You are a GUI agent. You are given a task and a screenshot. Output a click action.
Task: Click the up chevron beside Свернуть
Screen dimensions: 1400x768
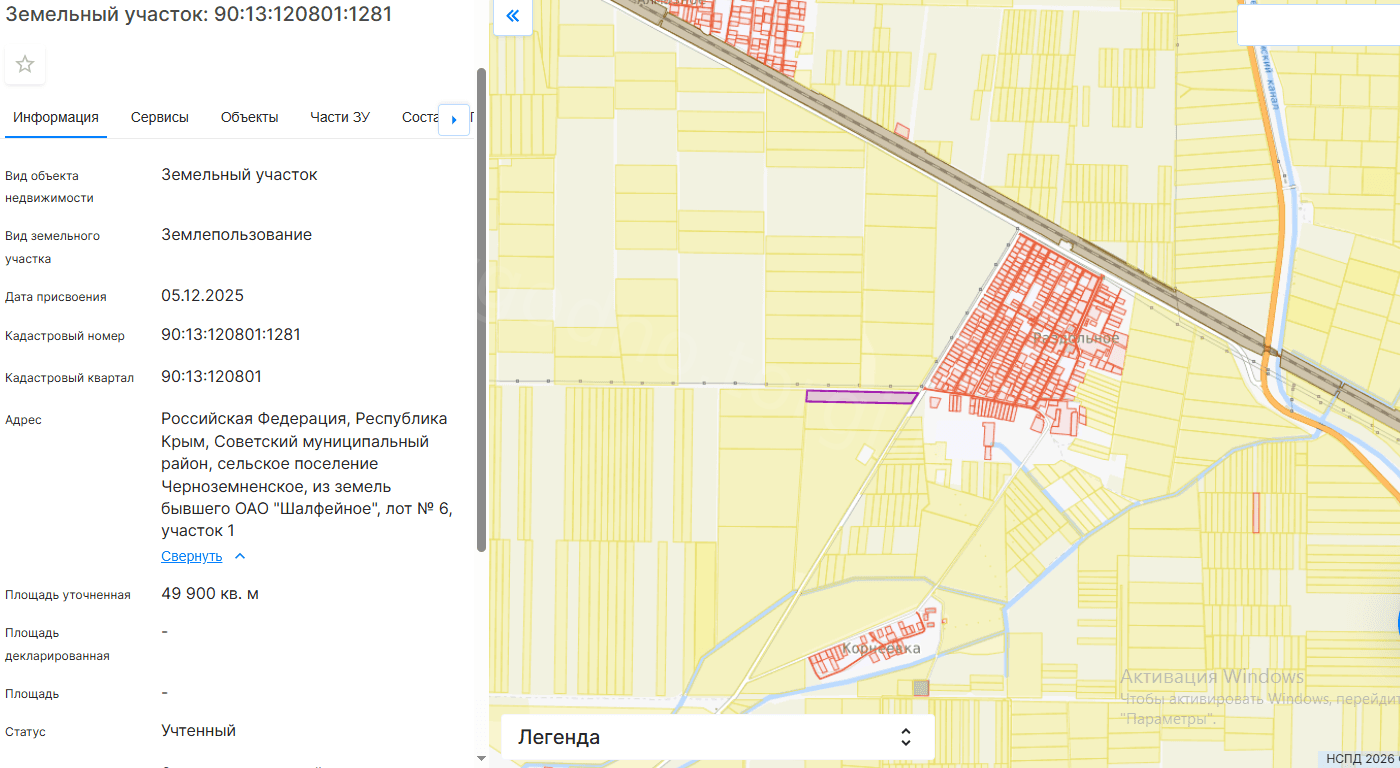(240, 556)
